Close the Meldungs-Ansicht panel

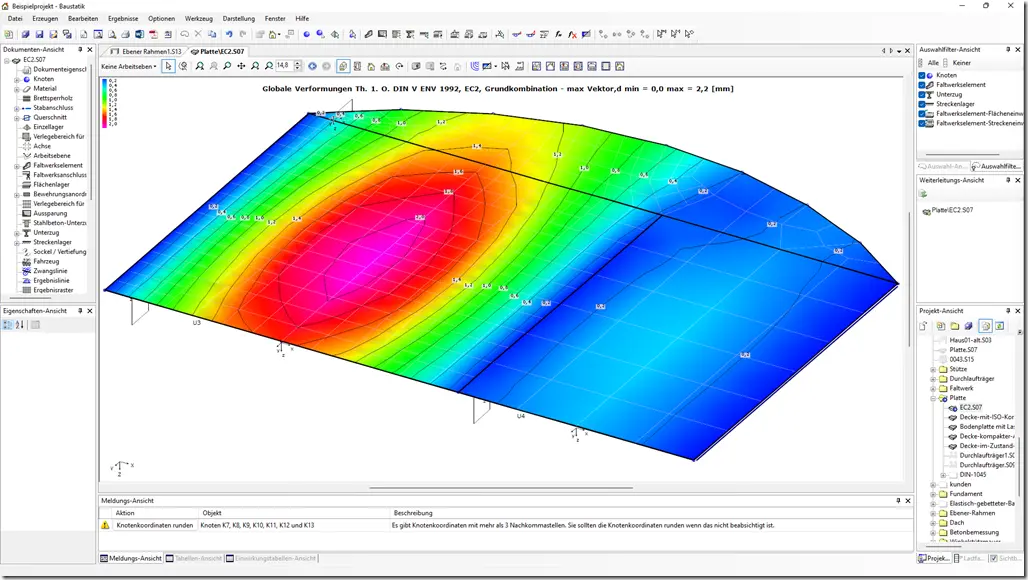click(x=908, y=501)
